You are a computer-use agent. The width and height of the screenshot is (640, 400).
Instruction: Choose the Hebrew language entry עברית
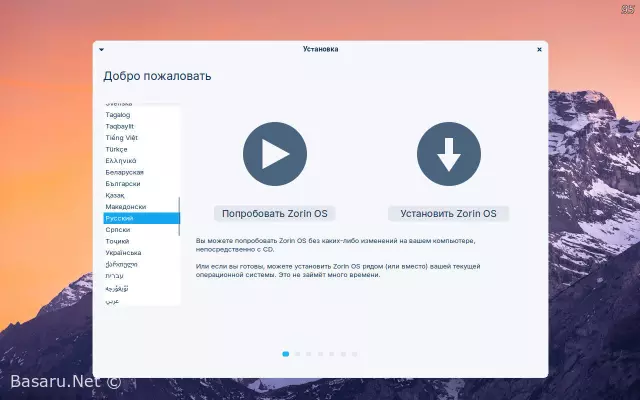(141, 276)
